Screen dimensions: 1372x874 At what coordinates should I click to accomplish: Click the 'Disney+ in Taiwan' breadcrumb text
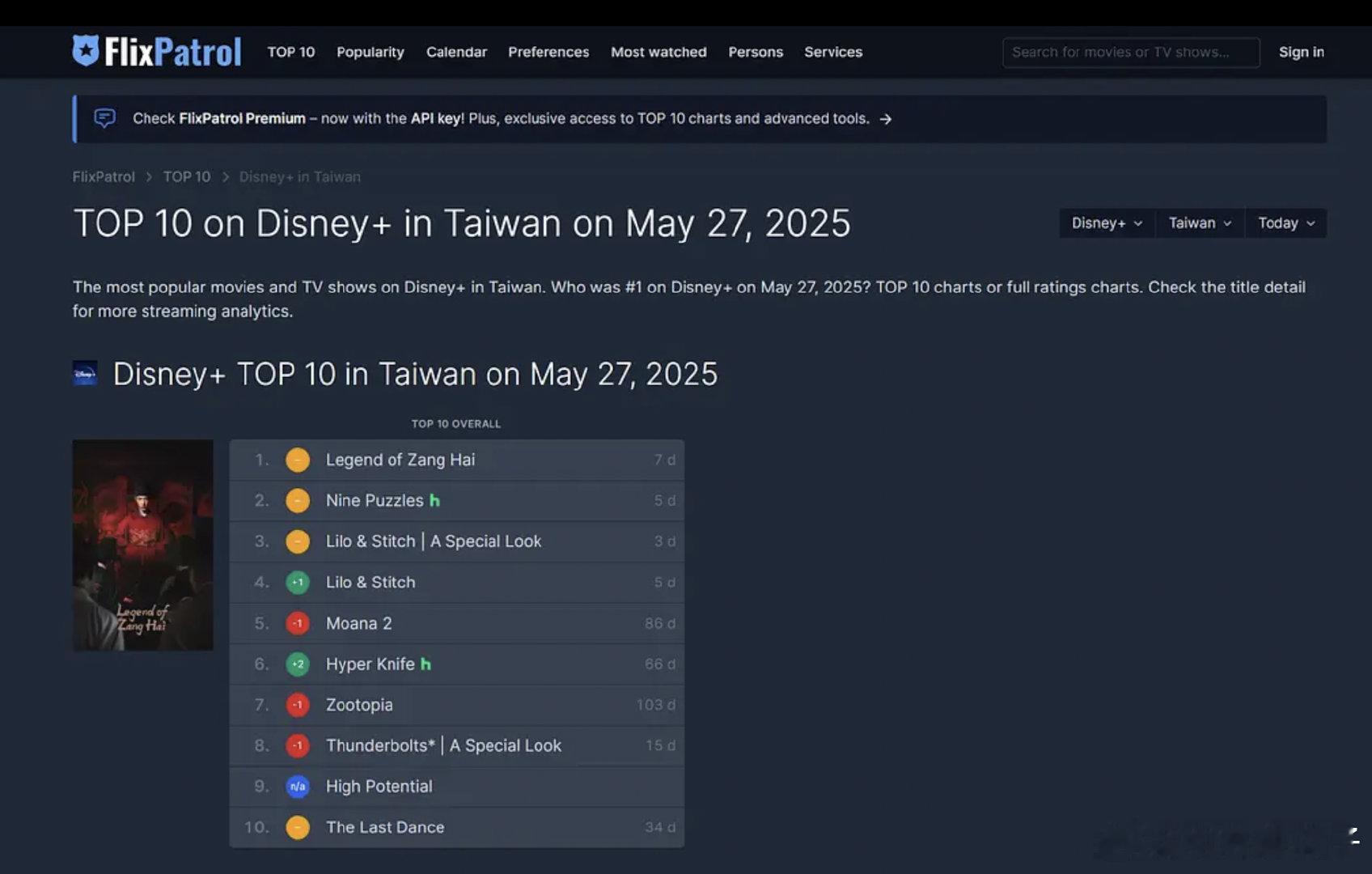click(x=299, y=176)
